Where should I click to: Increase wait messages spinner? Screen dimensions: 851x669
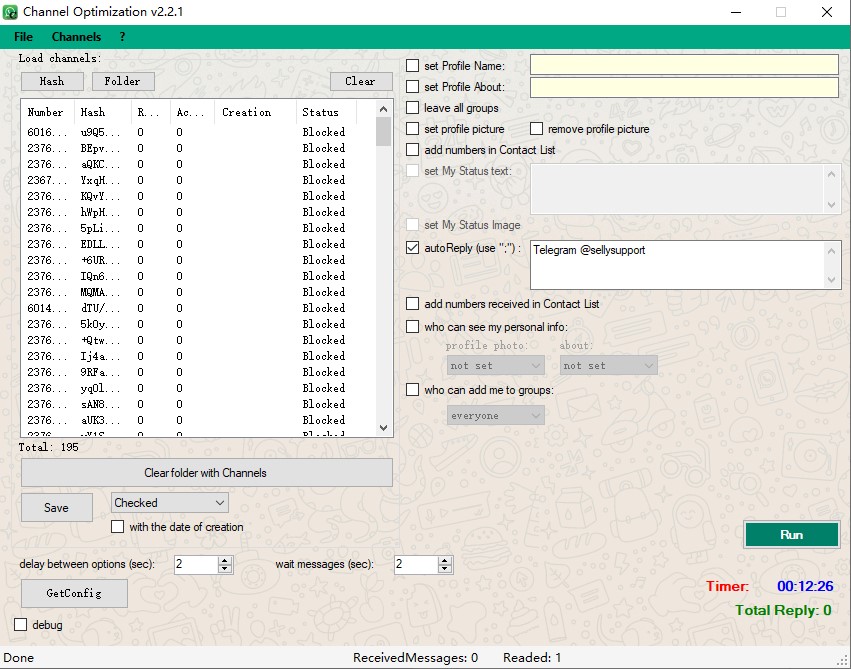[x=445, y=560]
